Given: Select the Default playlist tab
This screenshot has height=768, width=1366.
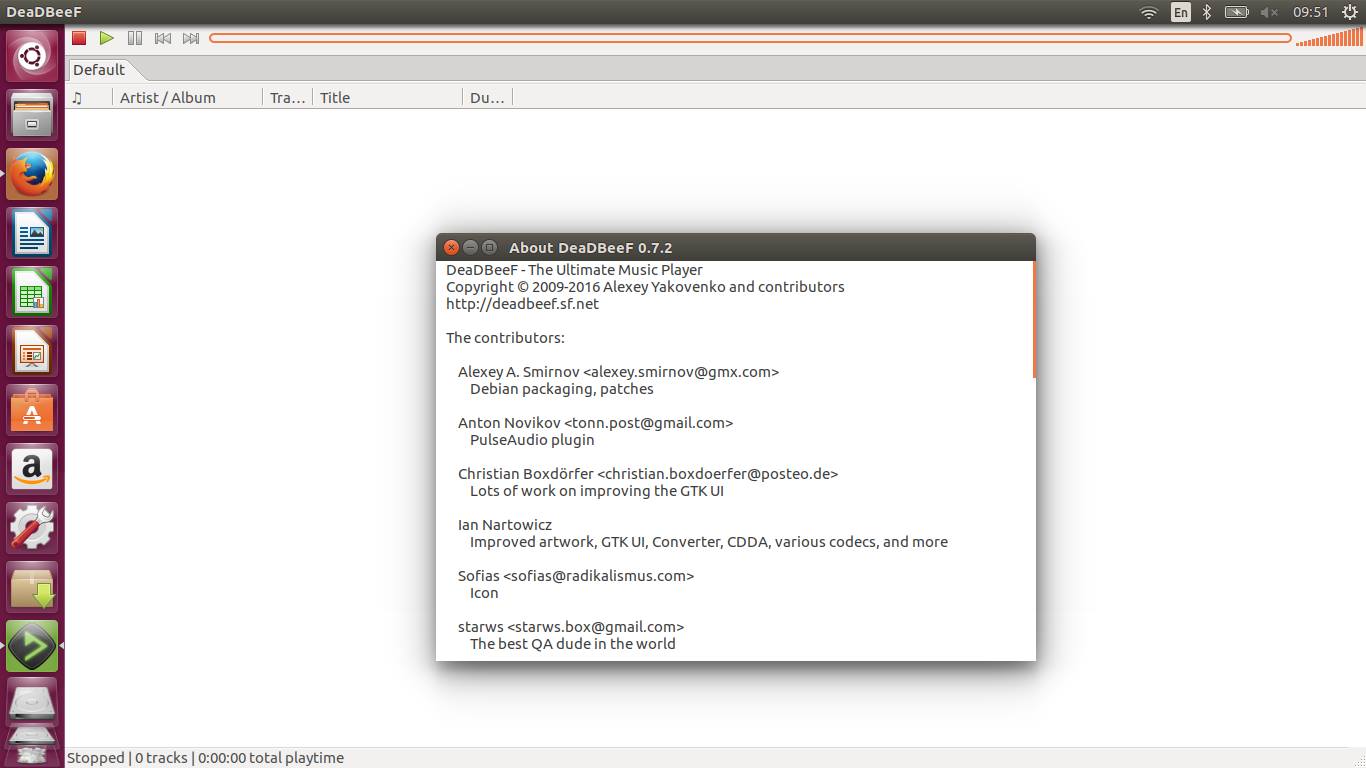Looking at the screenshot, I should coord(99,69).
